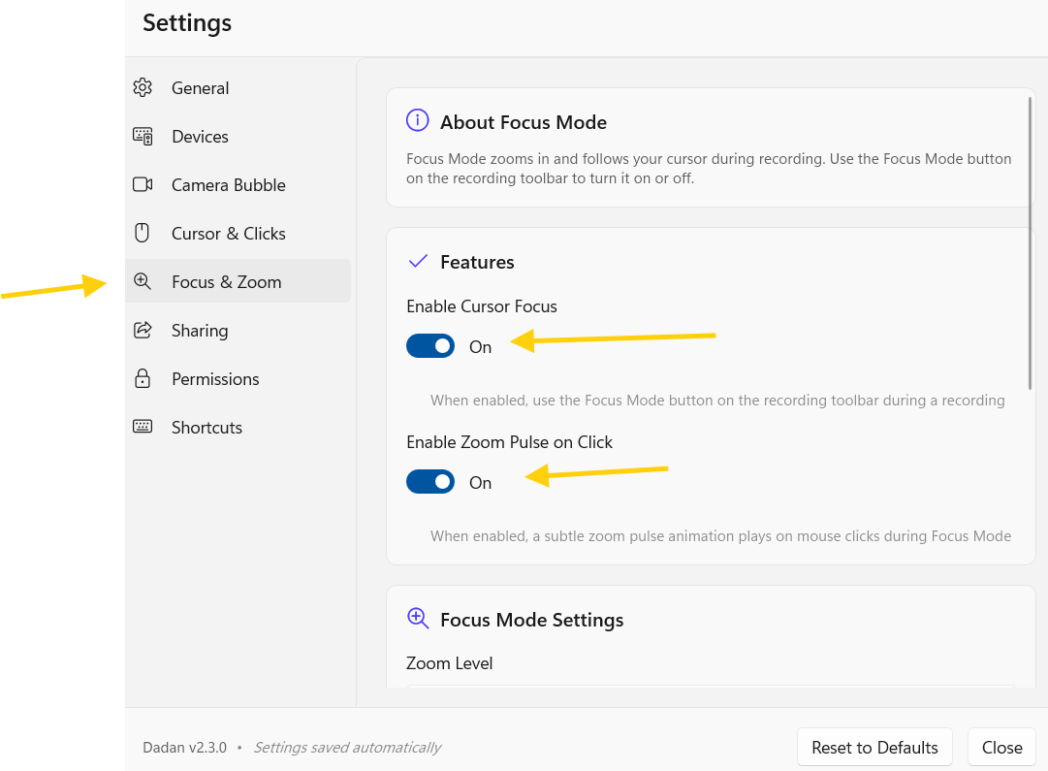
Task: Click the Sharing arrow icon
Action: coord(142,330)
